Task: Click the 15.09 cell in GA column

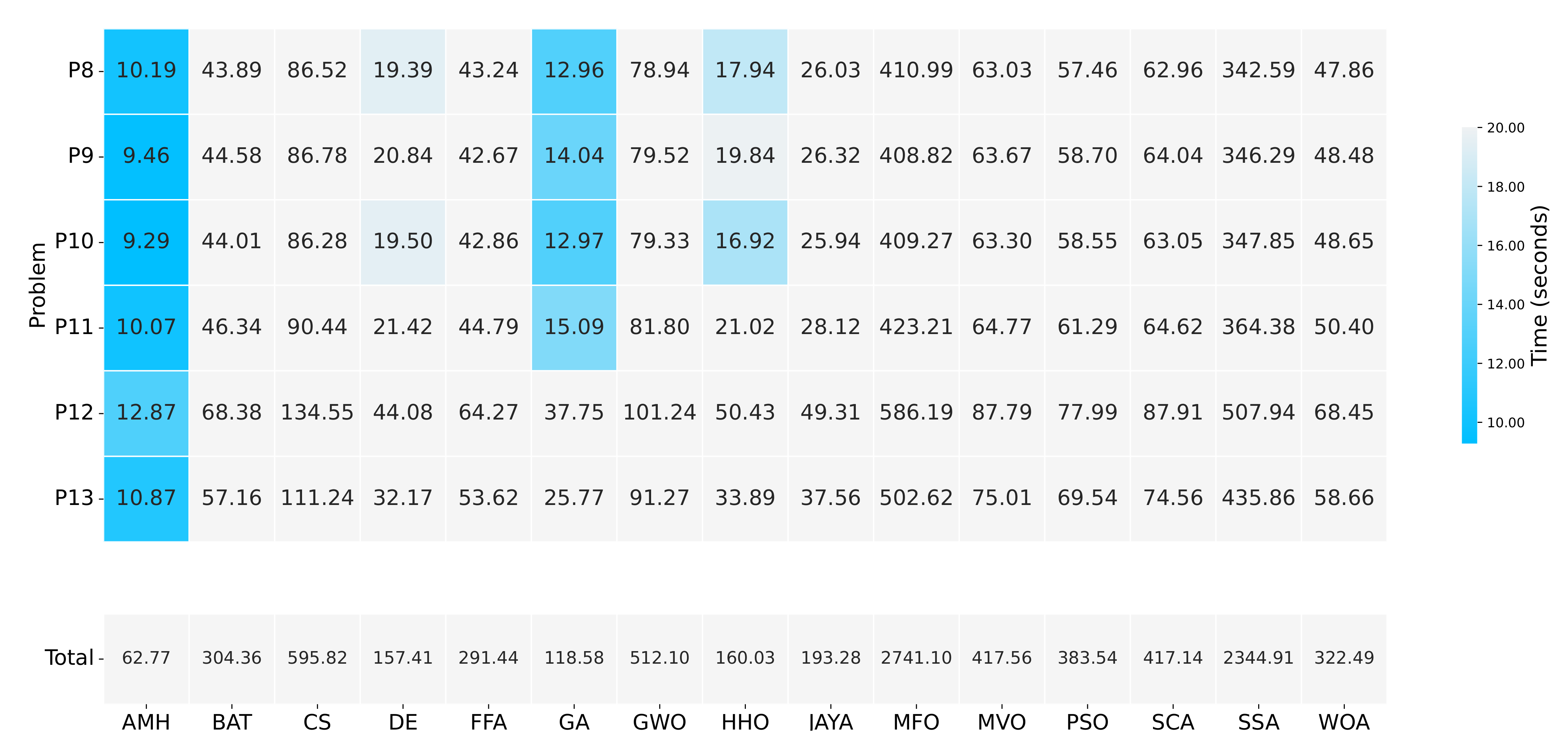Action: coord(574,327)
